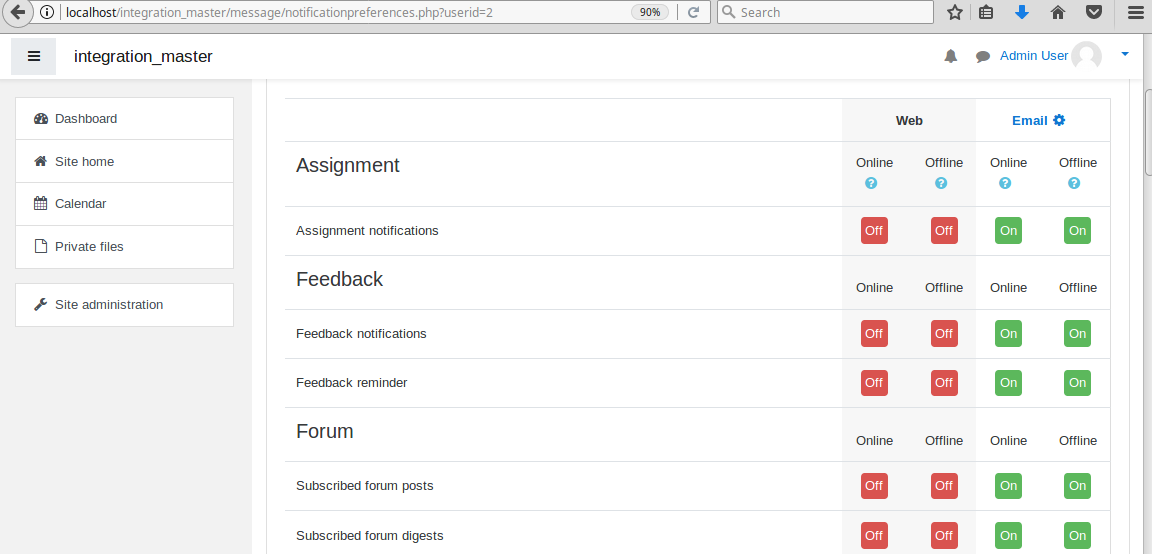Click the Site home house icon

[41, 161]
